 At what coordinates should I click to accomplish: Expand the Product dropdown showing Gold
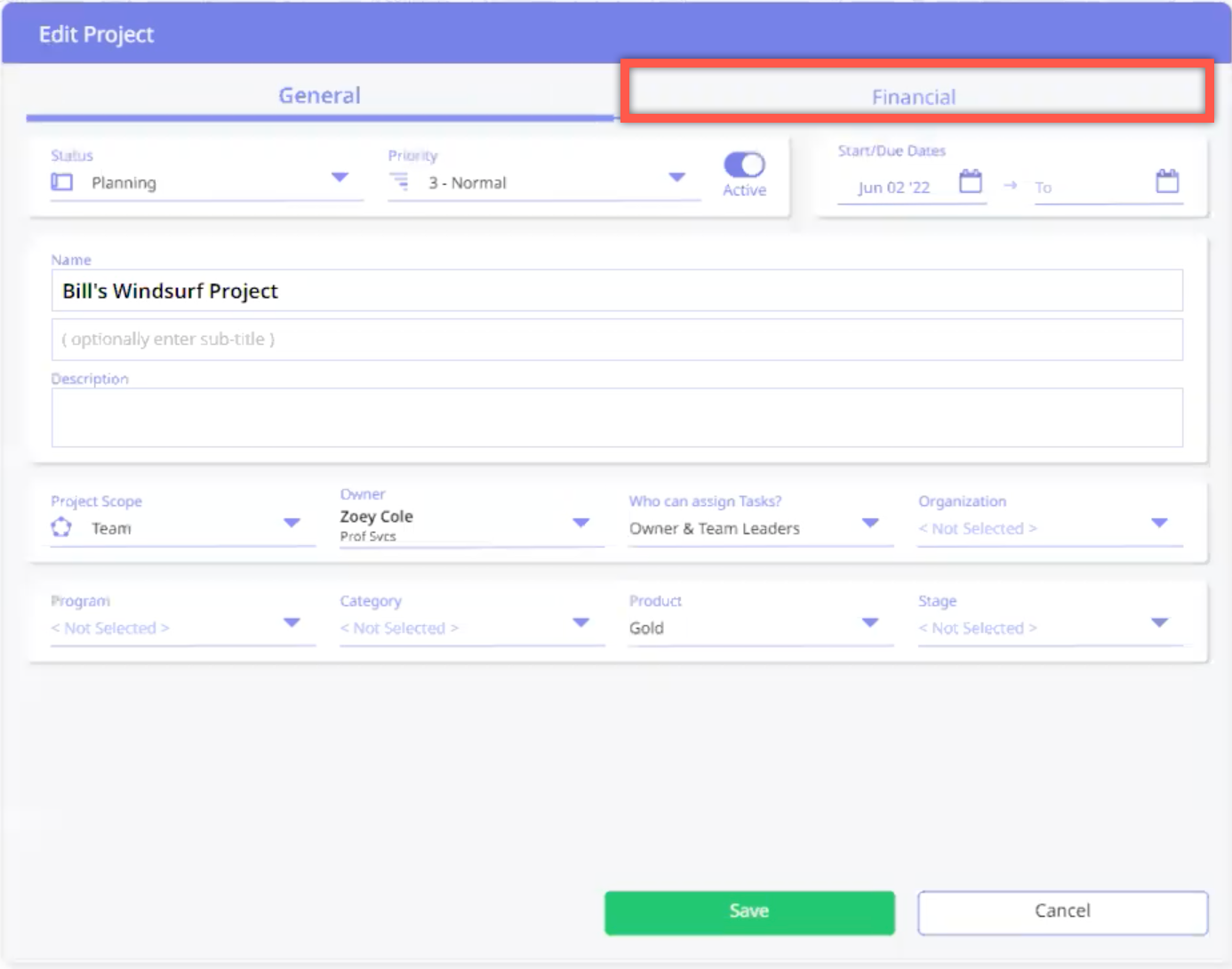[870, 622]
